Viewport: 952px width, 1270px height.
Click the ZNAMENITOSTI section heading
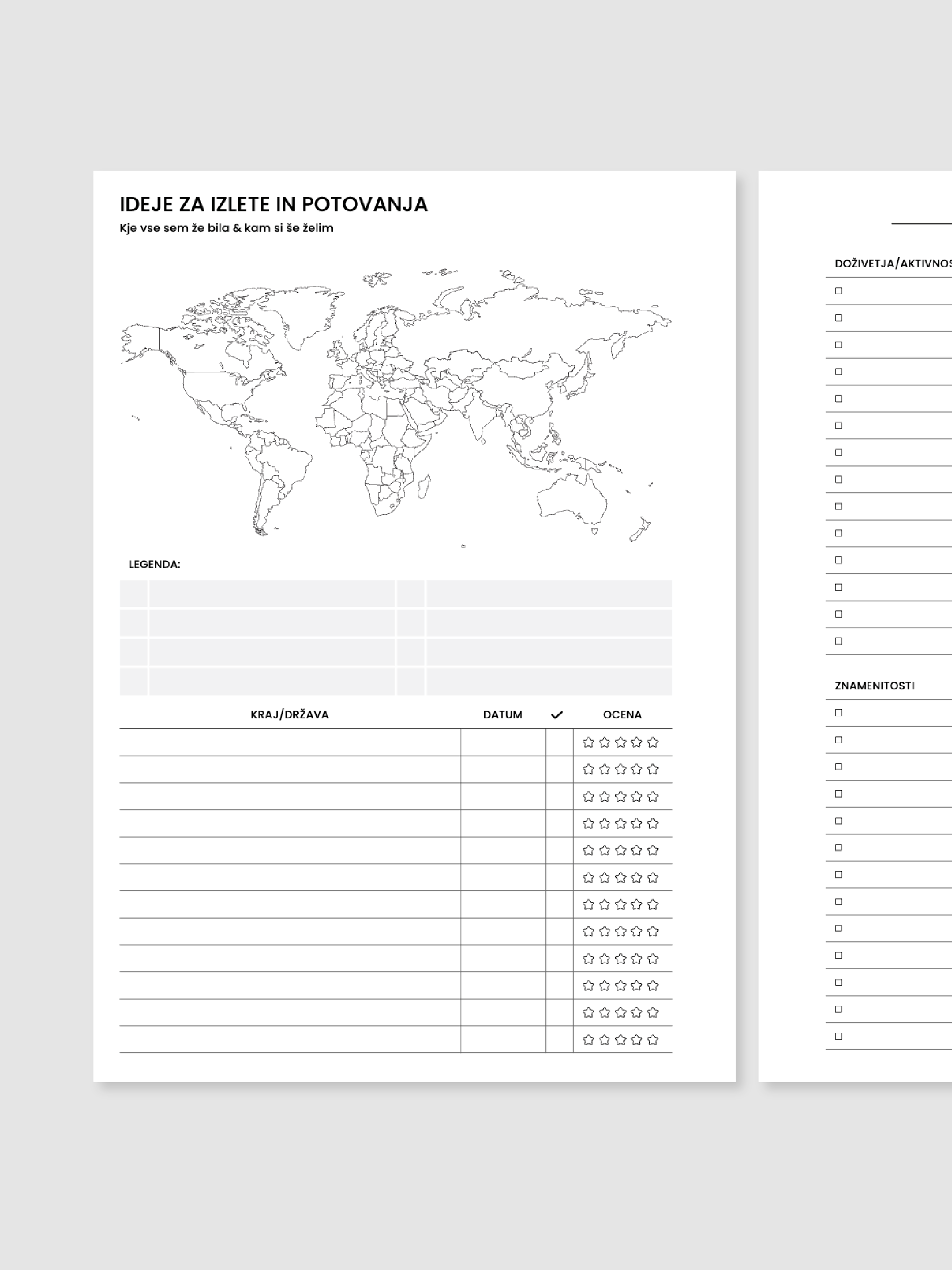coord(874,686)
